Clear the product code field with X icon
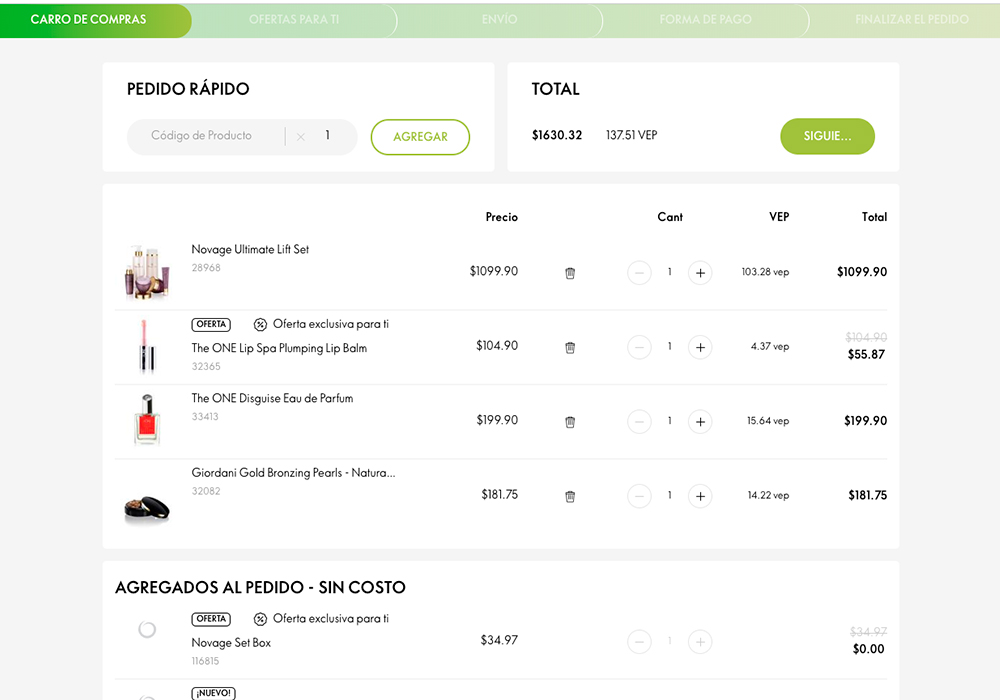1000x700 pixels. coord(300,136)
